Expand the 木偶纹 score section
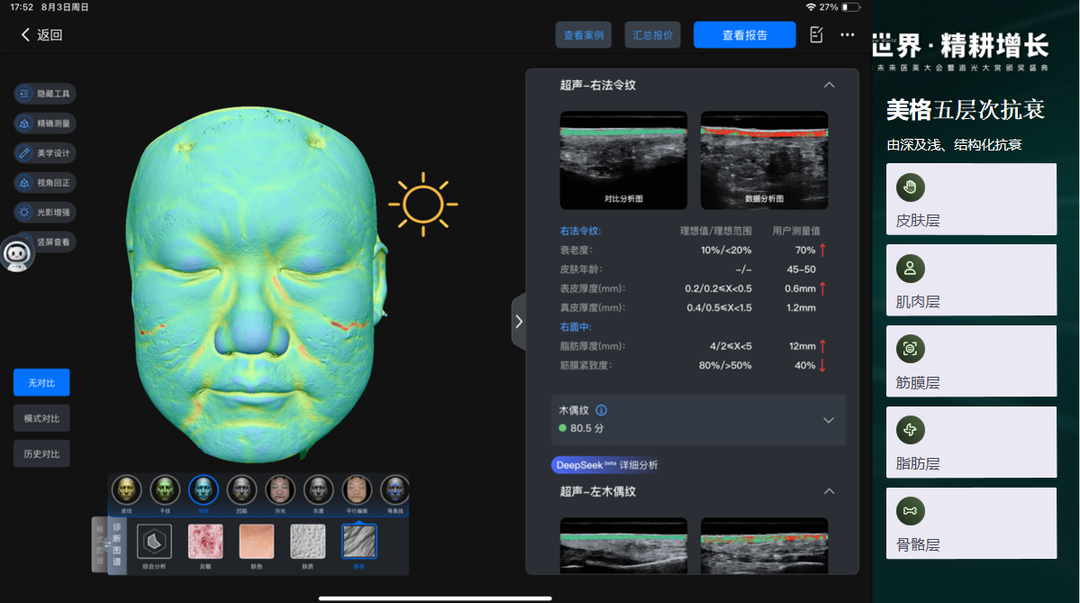The image size is (1080, 603). coord(828,421)
